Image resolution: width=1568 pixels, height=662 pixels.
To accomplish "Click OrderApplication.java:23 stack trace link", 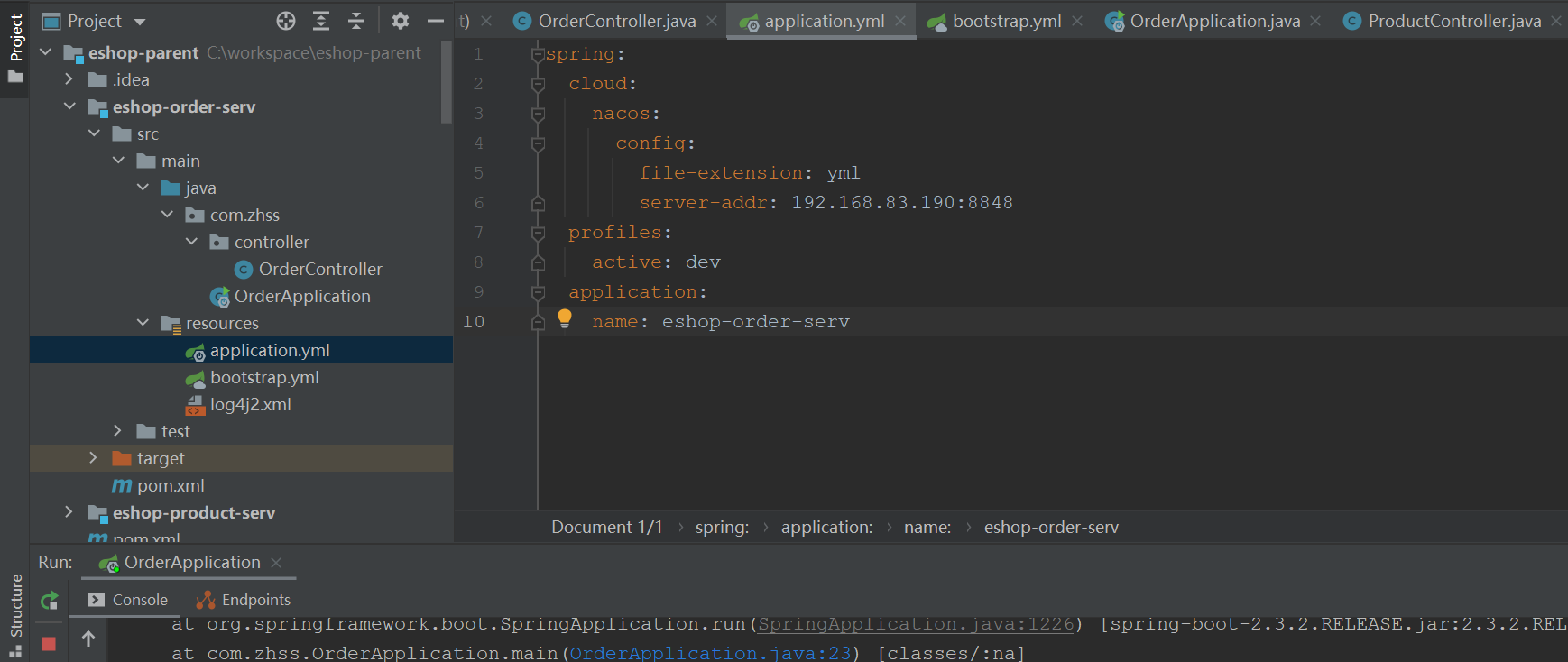I will pyautogui.click(x=710, y=653).
